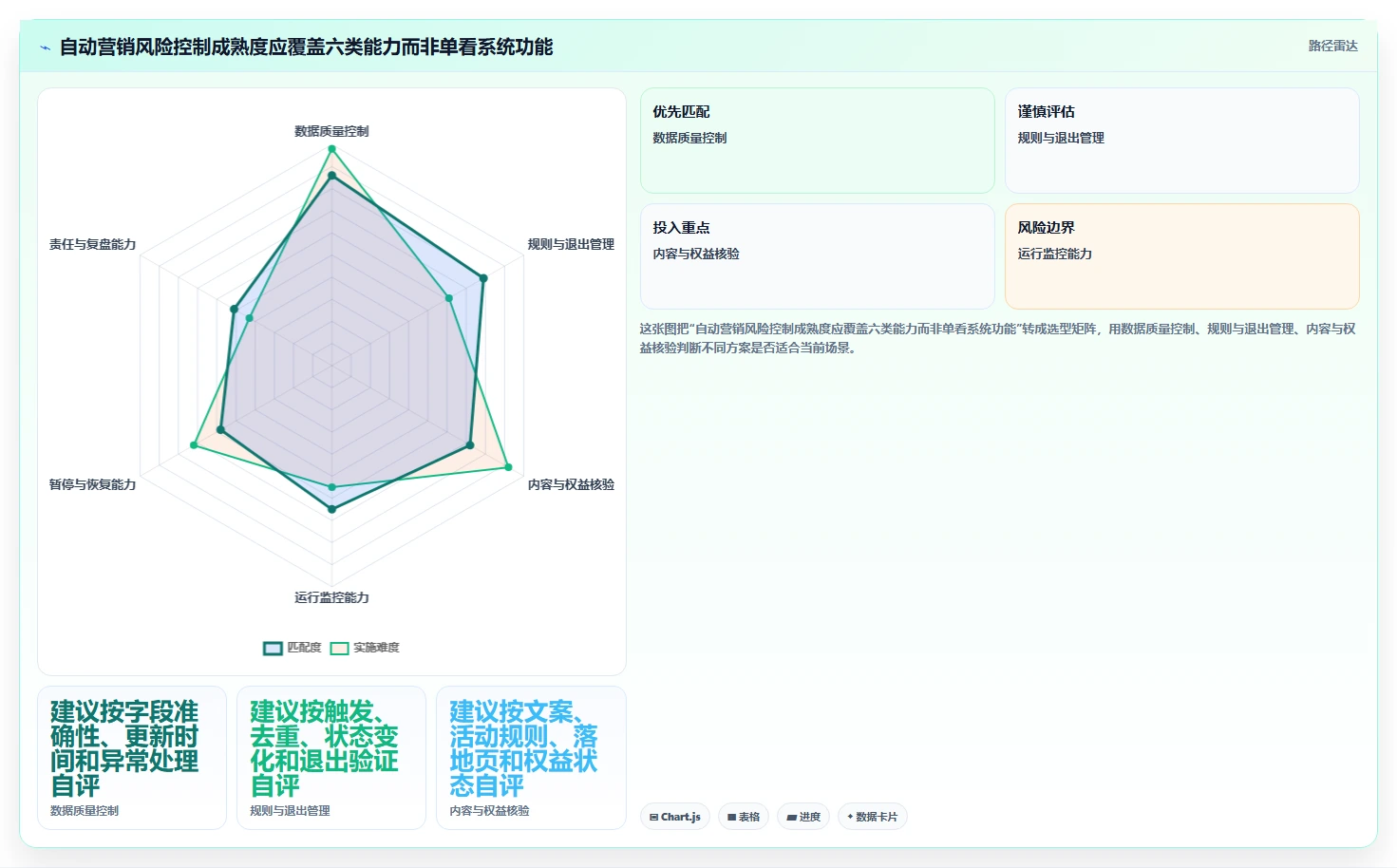Screen dimensions: 1397x868
Task: Toggle the 匹配度 legend swatch
Action: pos(273,648)
